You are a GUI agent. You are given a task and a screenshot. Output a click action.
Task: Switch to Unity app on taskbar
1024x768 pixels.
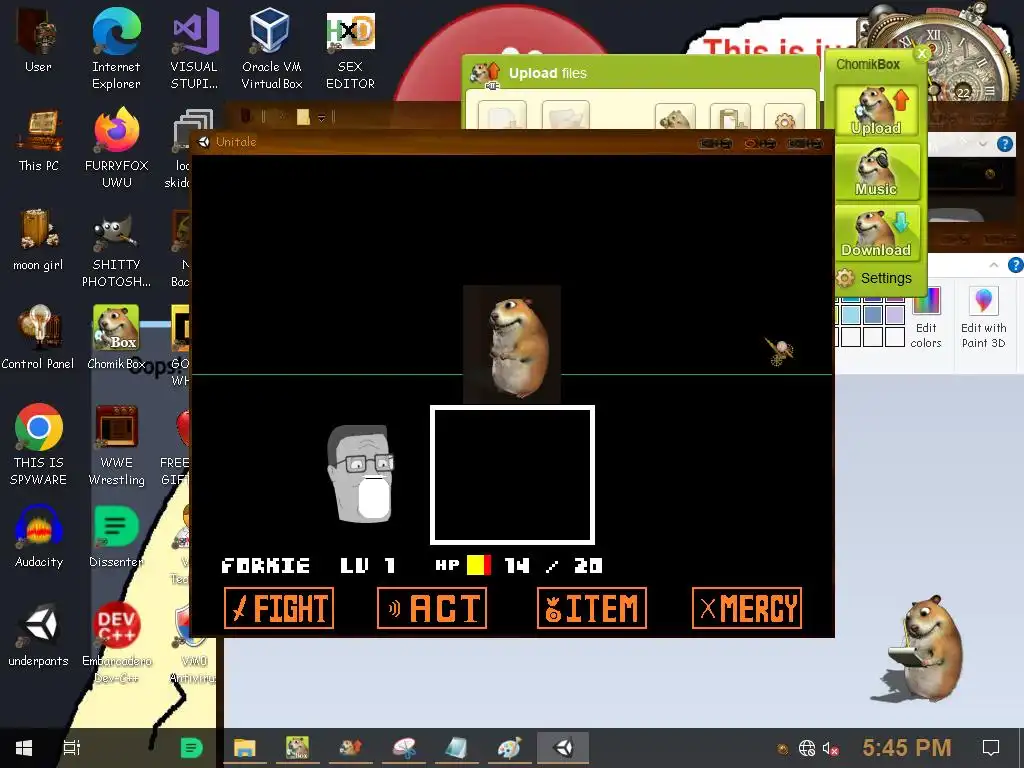click(x=563, y=748)
